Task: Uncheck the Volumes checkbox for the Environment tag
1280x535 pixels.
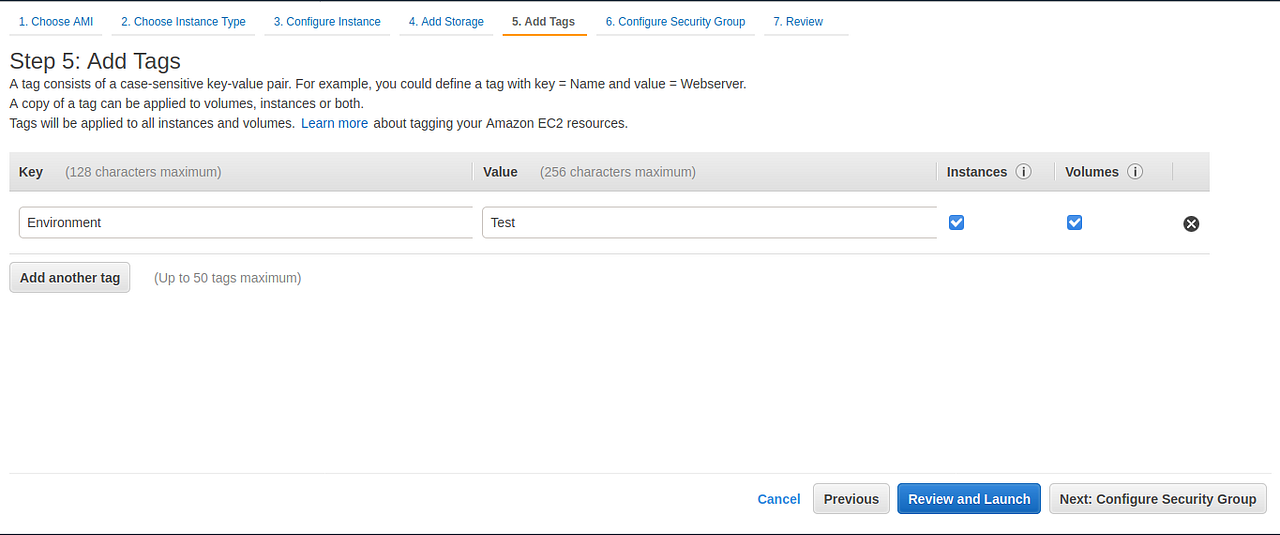Action: point(1074,222)
